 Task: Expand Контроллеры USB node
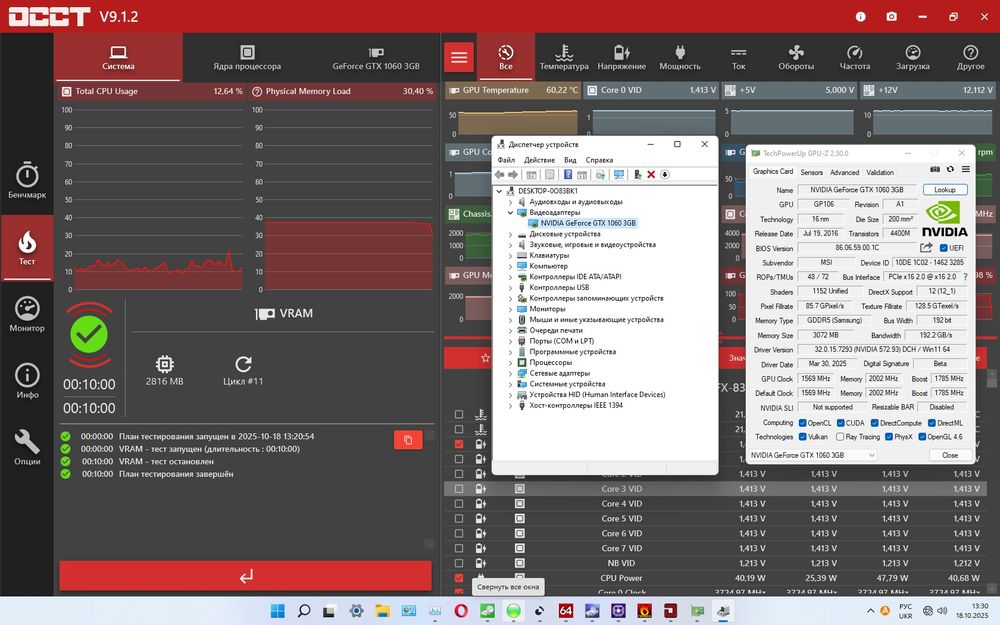(x=510, y=288)
